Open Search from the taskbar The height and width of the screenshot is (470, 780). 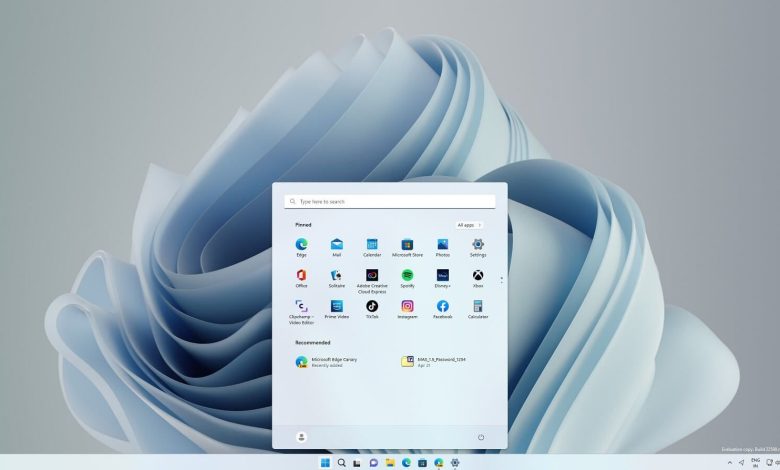[342, 463]
